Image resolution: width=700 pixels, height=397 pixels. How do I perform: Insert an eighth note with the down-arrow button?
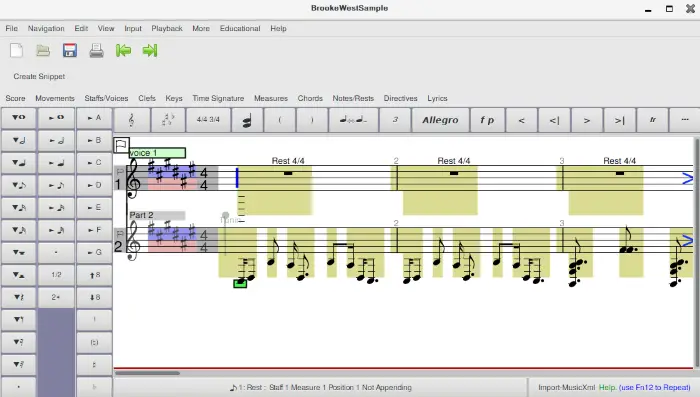[x=18, y=185]
